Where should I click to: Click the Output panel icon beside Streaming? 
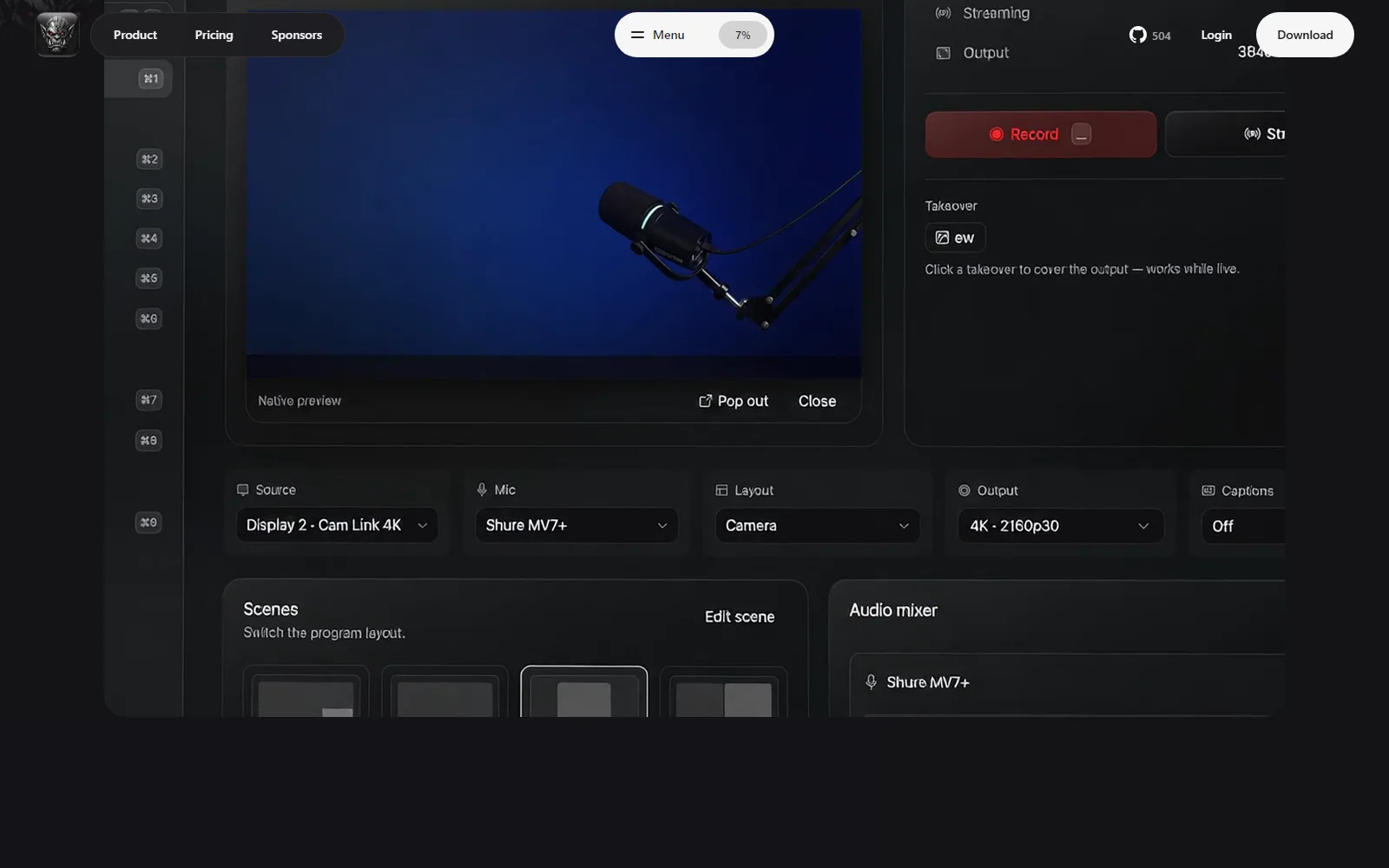pyautogui.click(x=943, y=53)
